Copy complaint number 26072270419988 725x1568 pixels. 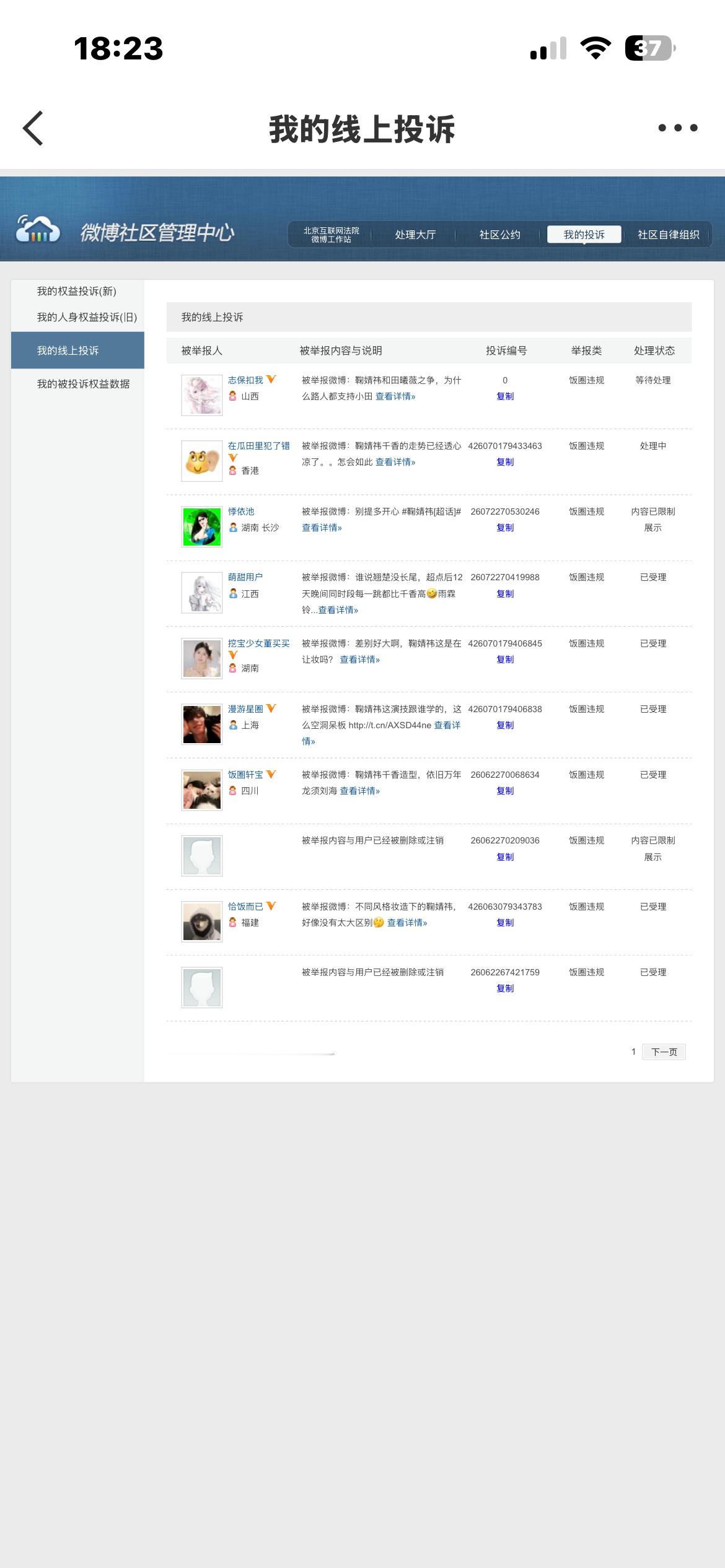click(x=505, y=593)
